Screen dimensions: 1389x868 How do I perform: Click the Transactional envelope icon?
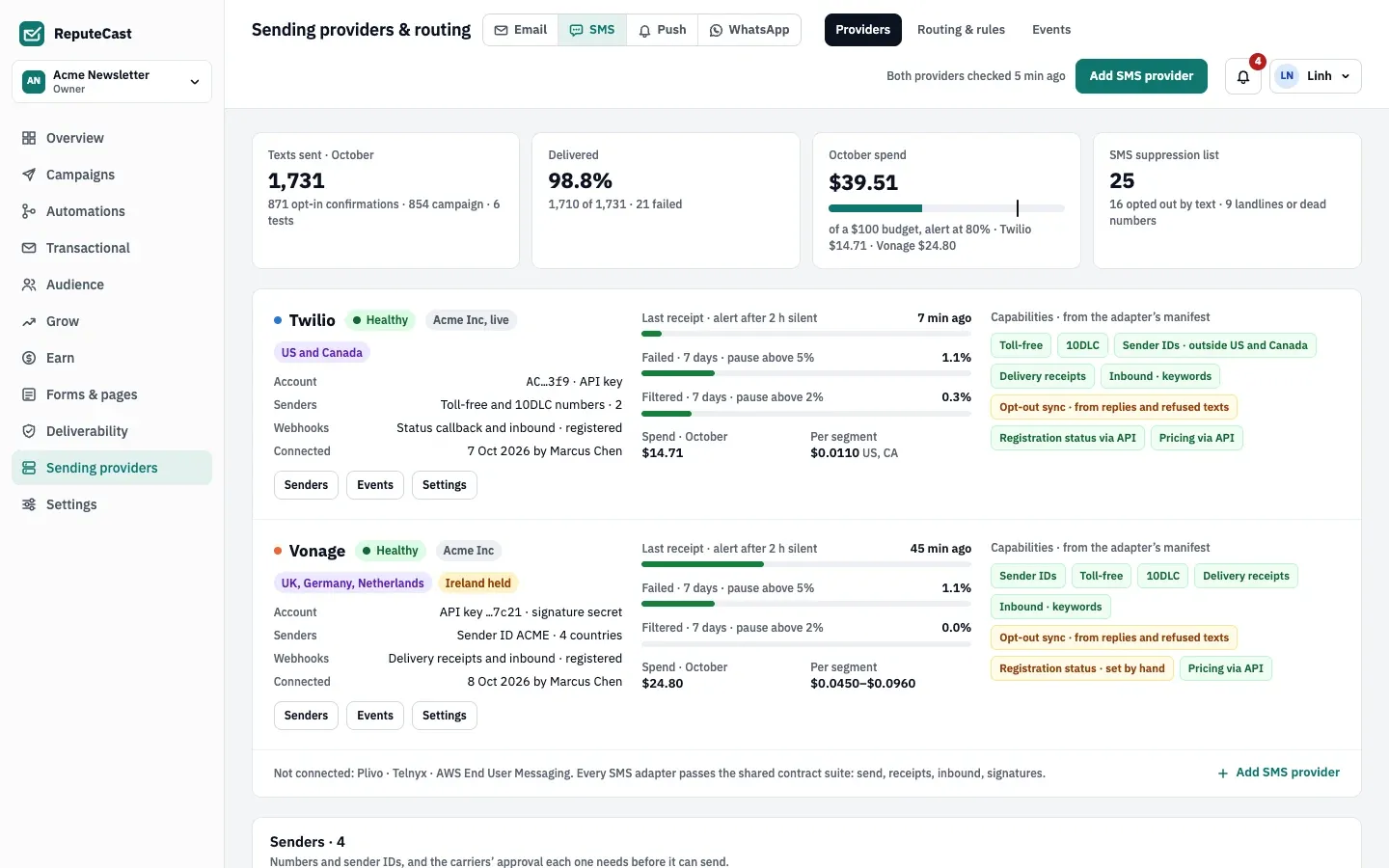29,248
